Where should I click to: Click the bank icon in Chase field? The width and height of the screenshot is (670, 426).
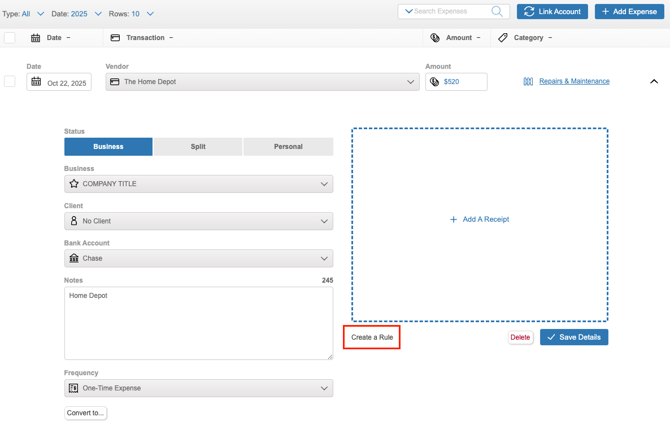tap(74, 258)
